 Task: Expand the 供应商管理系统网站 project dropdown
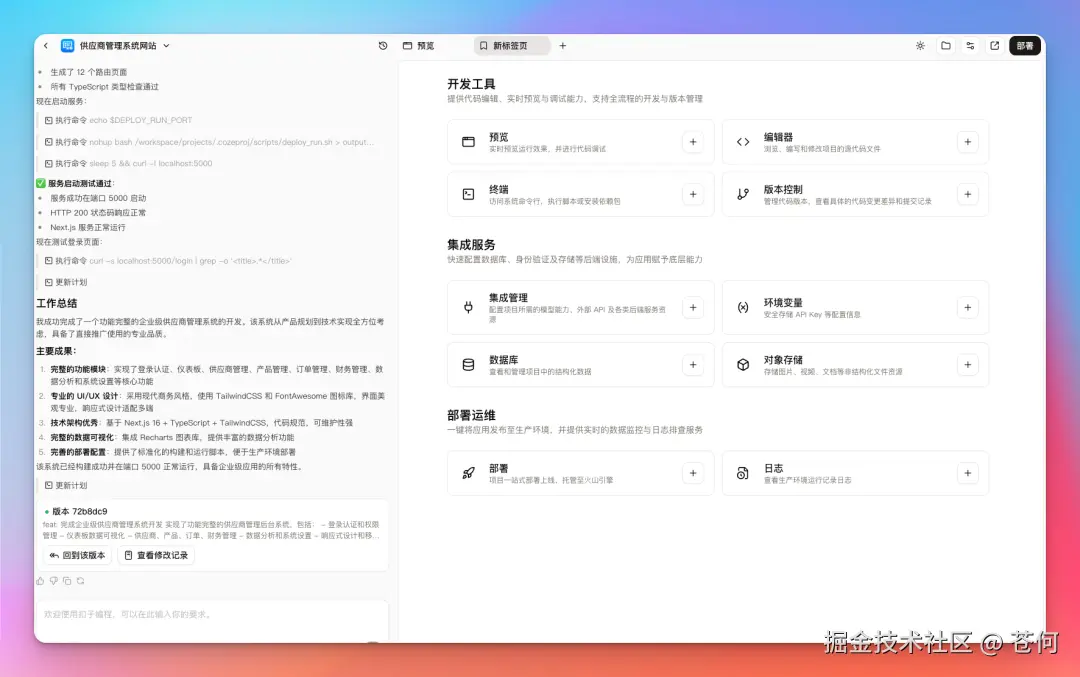pyautogui.click(x=166, y=45)
